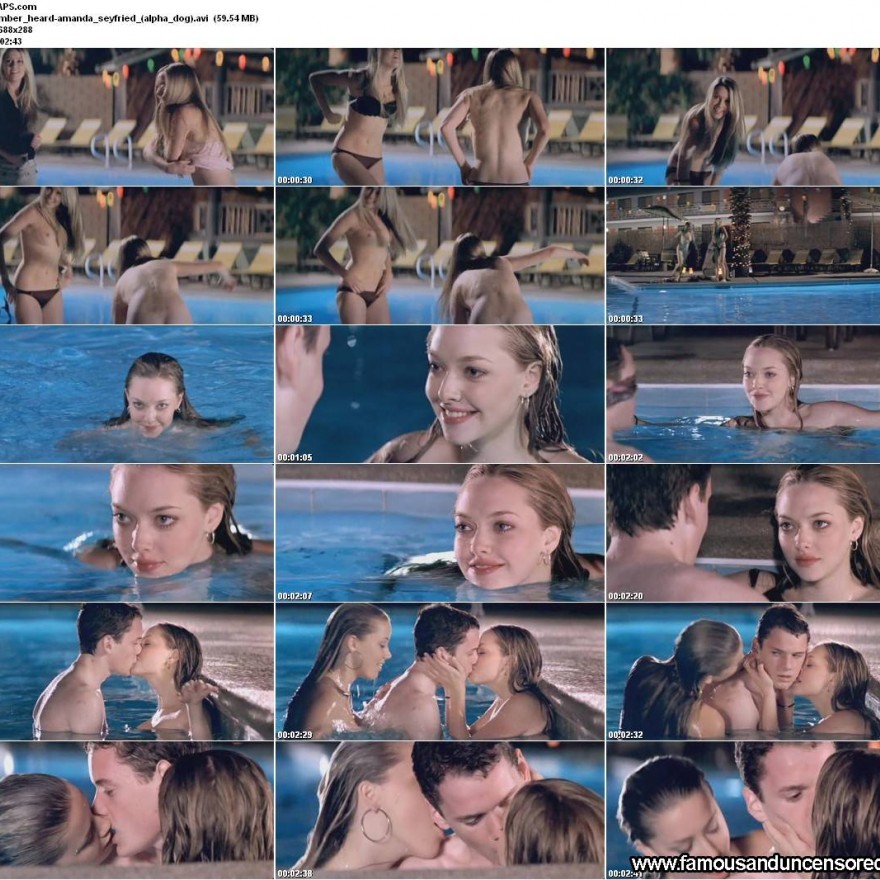
Task: Select the thumbnail timestamped 00:00:32
Action: (742, 116)
